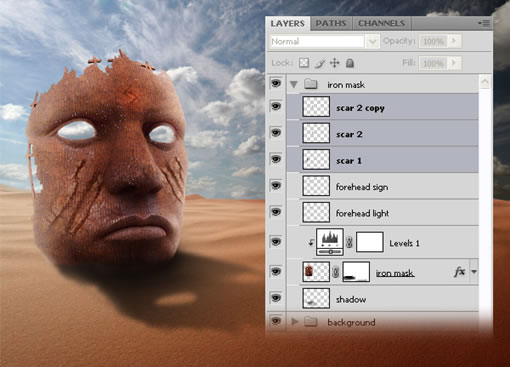Click the fx icon on iron mask layer

pos(460,272)
